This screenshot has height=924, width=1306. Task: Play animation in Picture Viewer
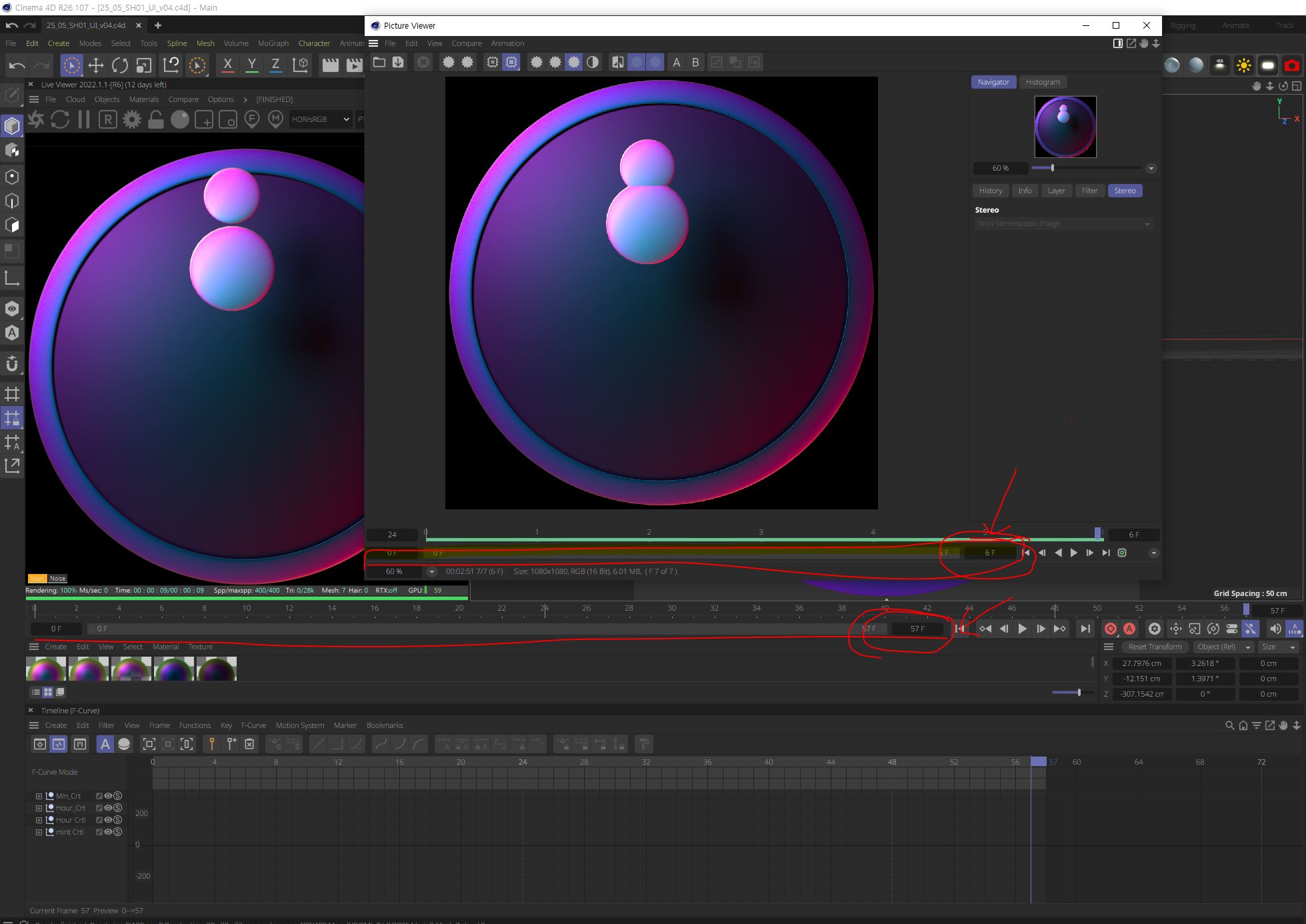coord(1073,553)
